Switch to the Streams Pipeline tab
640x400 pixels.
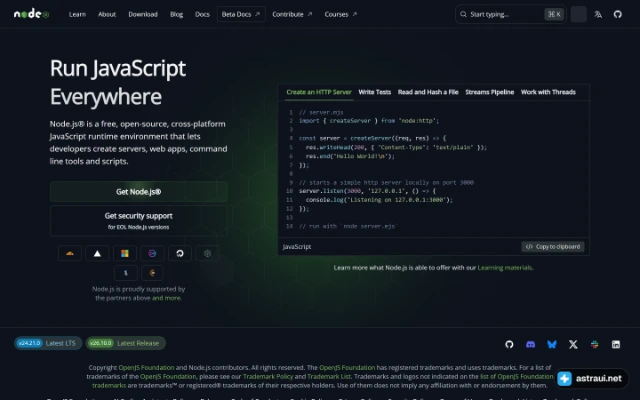click(489, 92)
